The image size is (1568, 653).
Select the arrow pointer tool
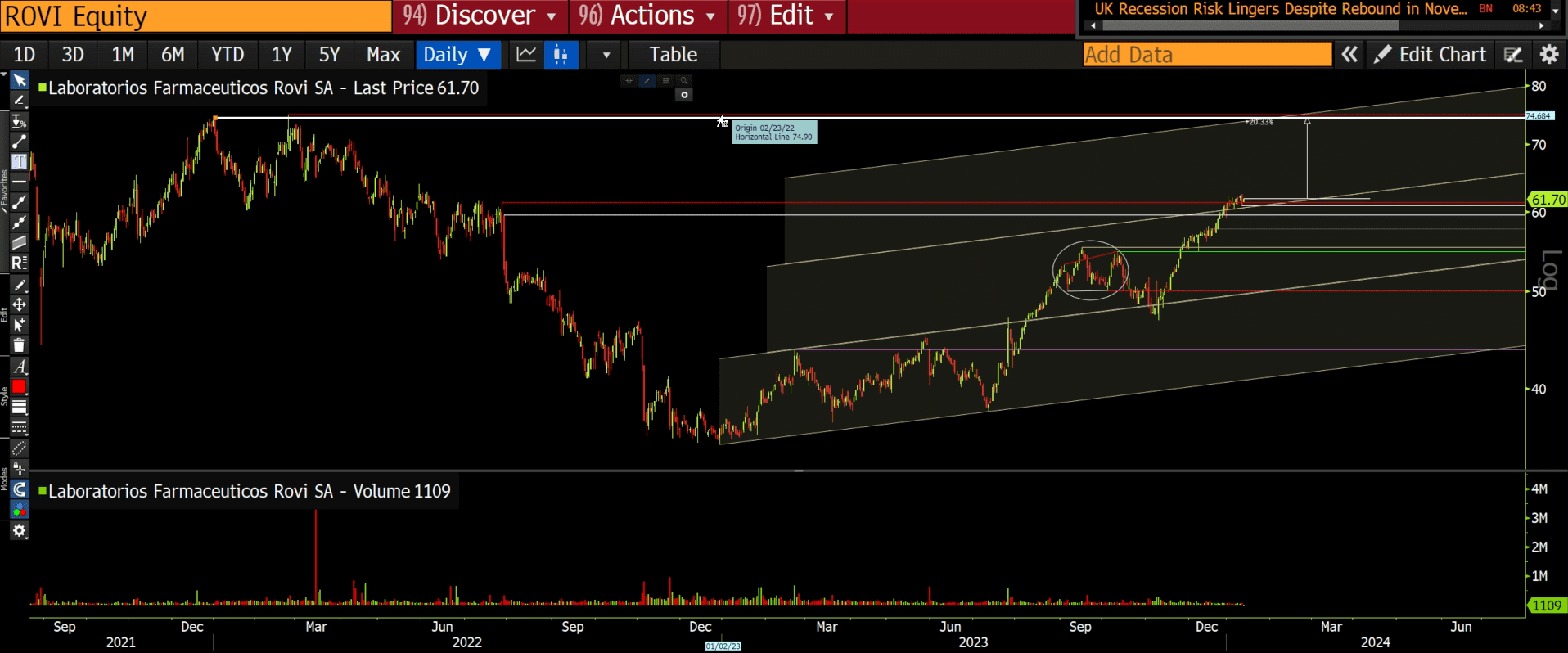(20, 80)
